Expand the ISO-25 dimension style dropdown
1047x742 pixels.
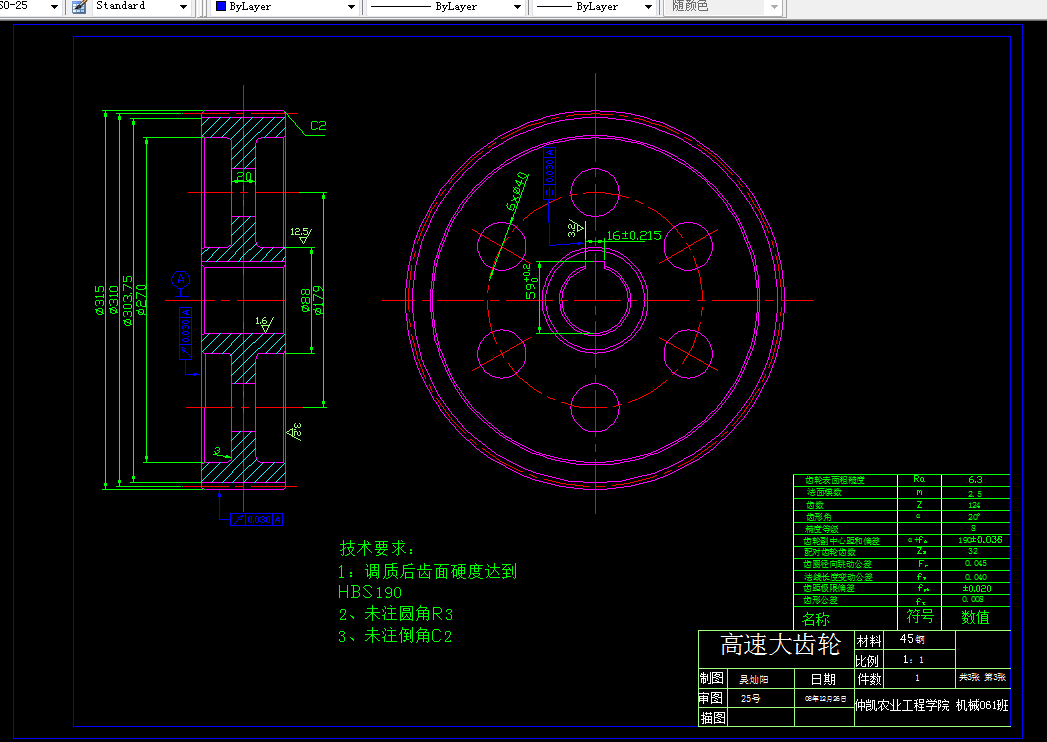(x=54, y=7)
